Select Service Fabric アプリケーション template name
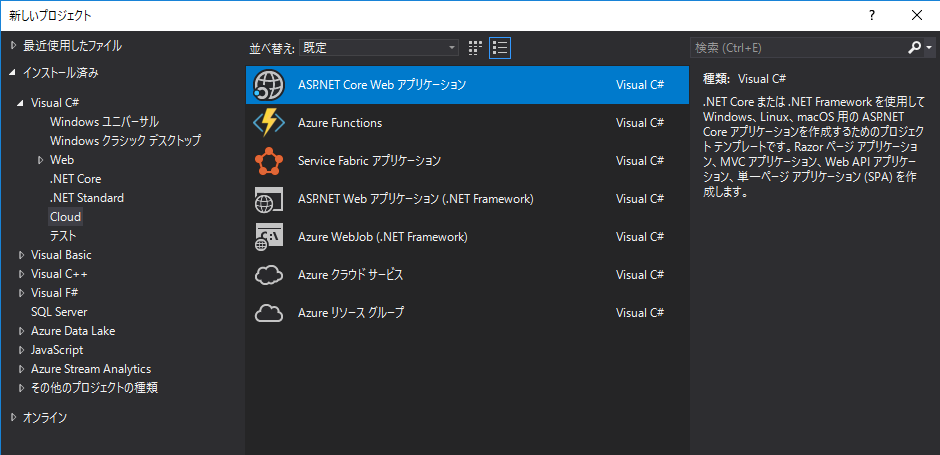This screenshot has width=940, height=455. pos(369,161)
